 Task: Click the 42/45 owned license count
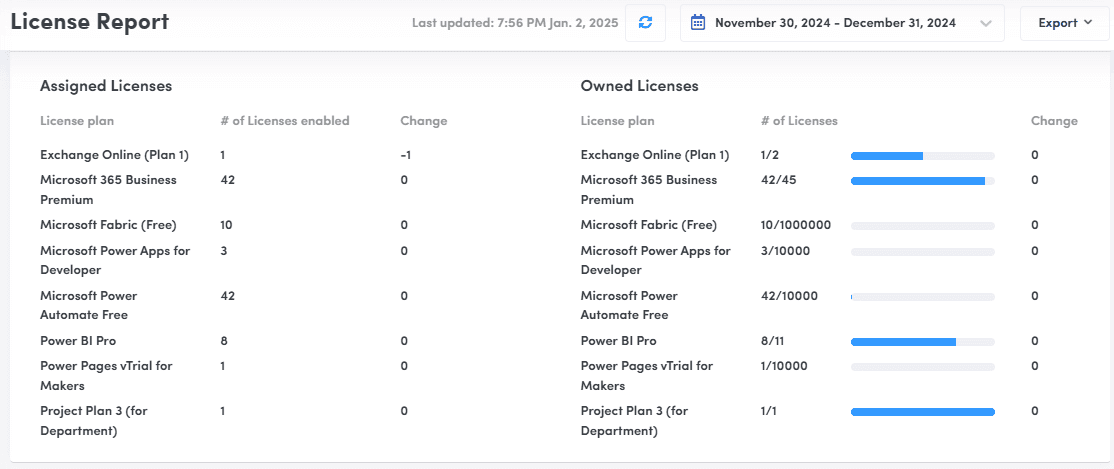(x=778, y=180)
